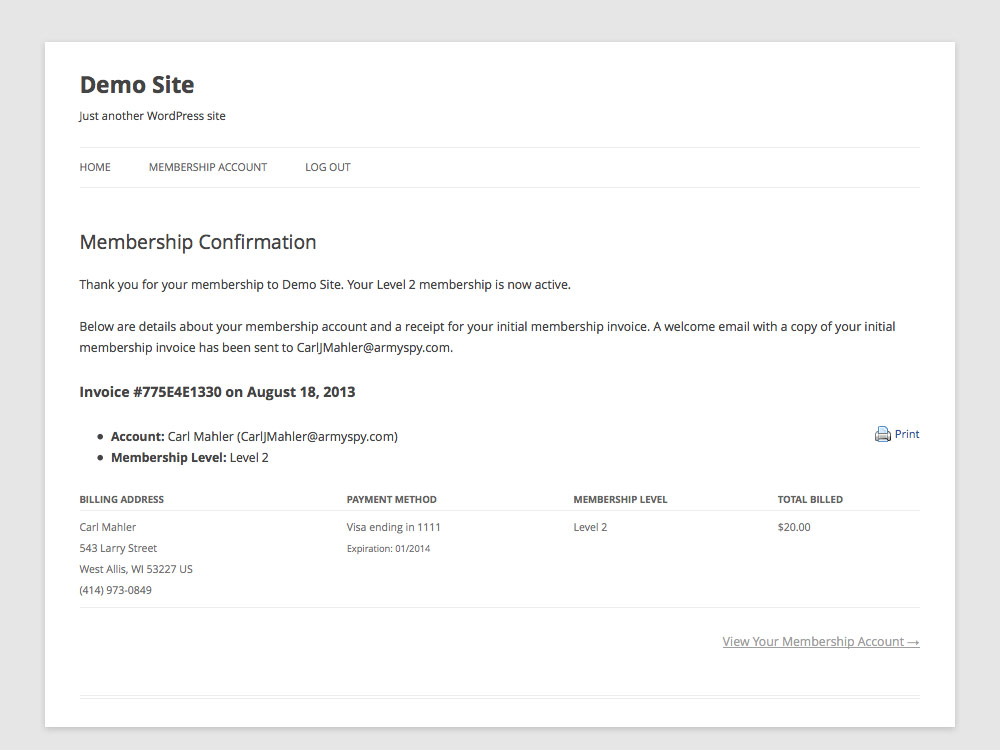Click the phone number (414) 973-0849
Screen dimensions: 1000x750
[115, 590]
